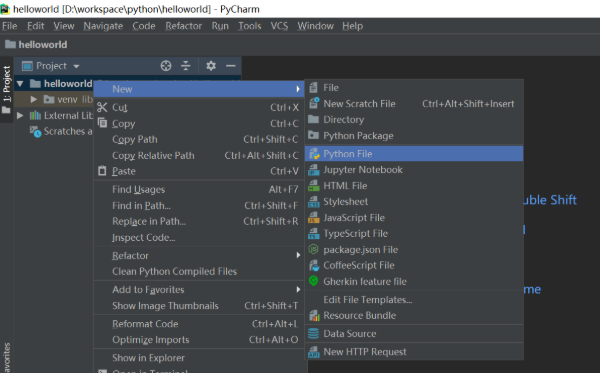Open the Run menu

click(x=220, y=26)
